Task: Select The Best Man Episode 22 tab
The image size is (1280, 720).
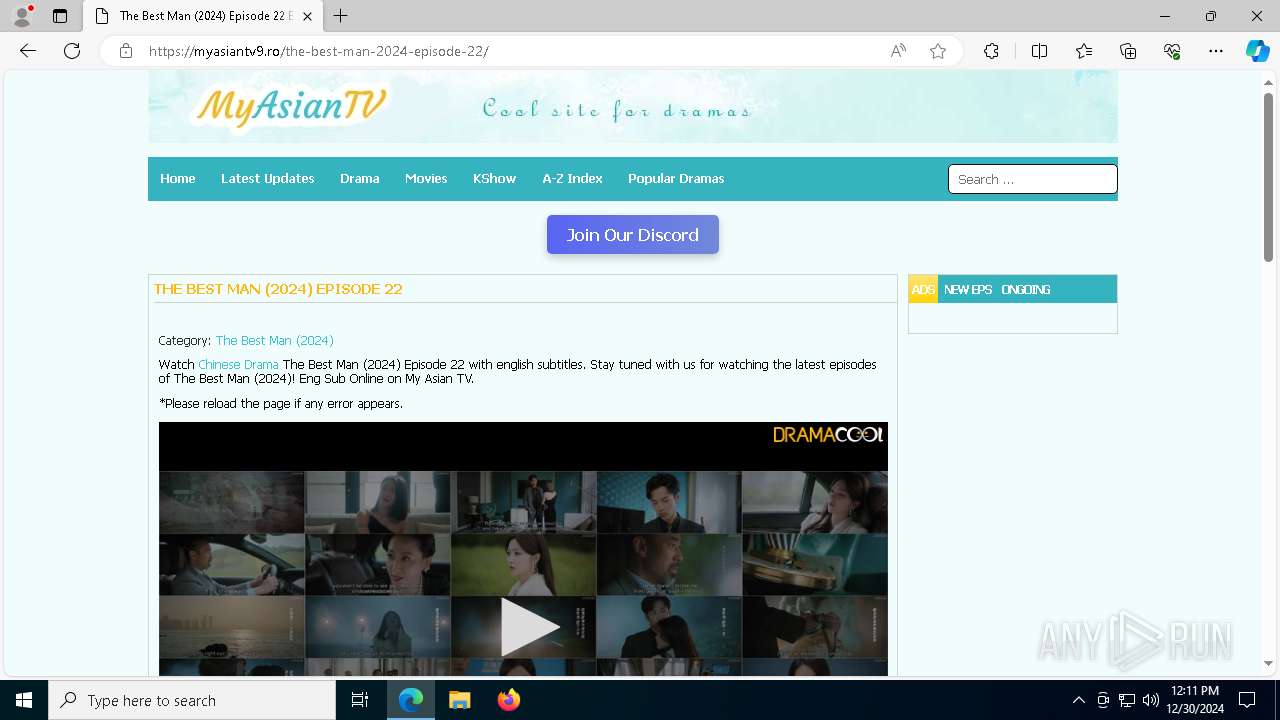Action: click(x=203, y=16)
